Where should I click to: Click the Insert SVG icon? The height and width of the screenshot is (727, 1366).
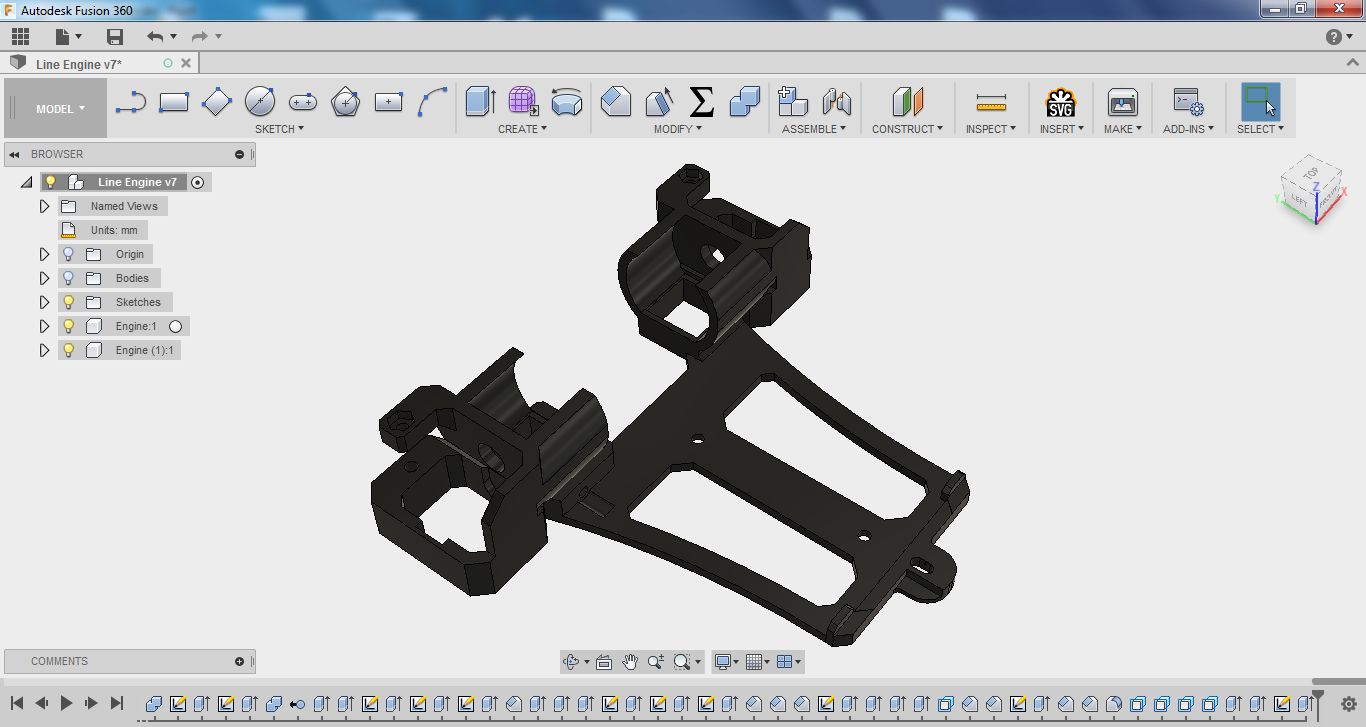coord(1061,102)
